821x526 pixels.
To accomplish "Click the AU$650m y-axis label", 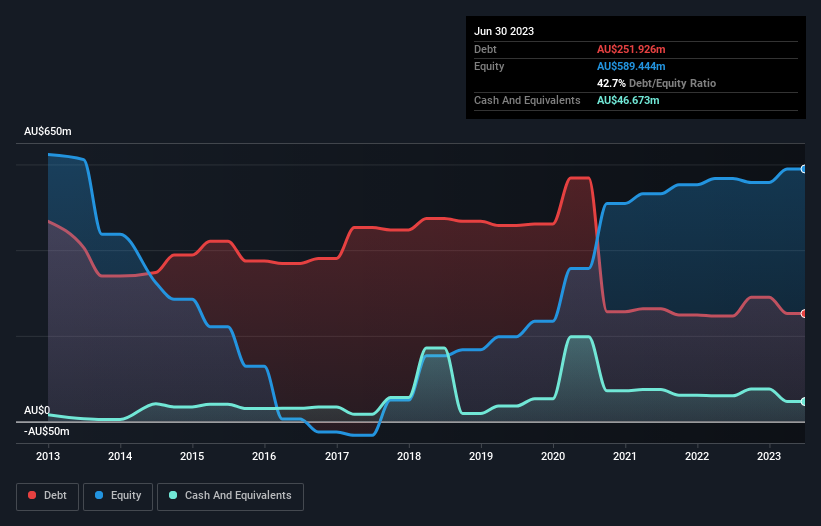I will click(48, 131).
